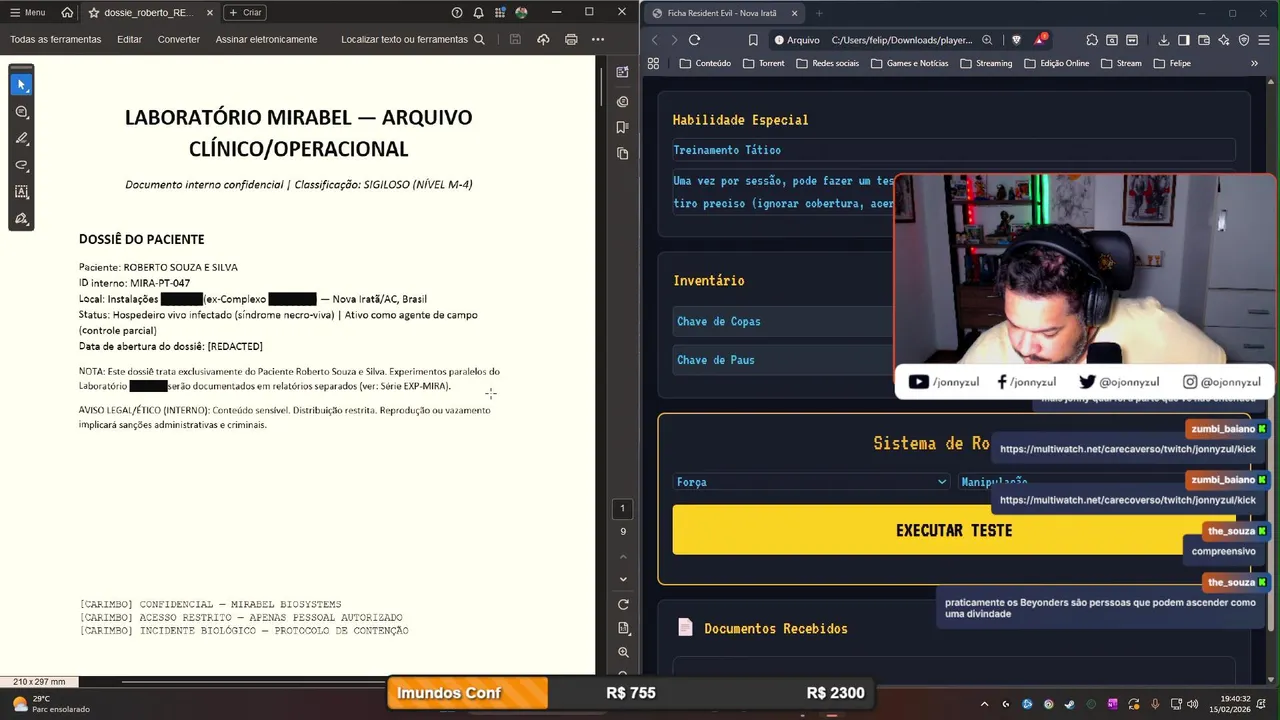This screenshot has width=1280, height=720.
Task: Open the Conteúdo bookmarks folder
Action: pyautogui.click(x=705, y=63)
